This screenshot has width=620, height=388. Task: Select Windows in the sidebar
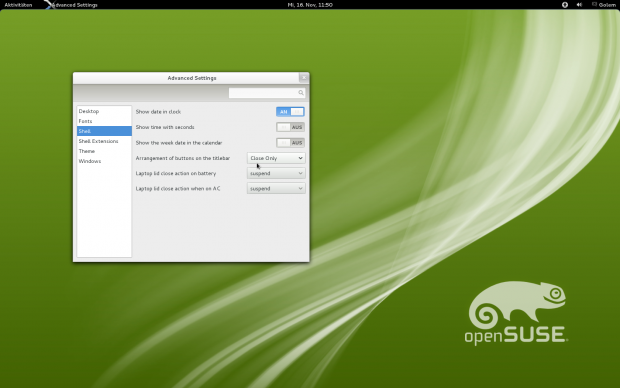[x=104, y=161]
